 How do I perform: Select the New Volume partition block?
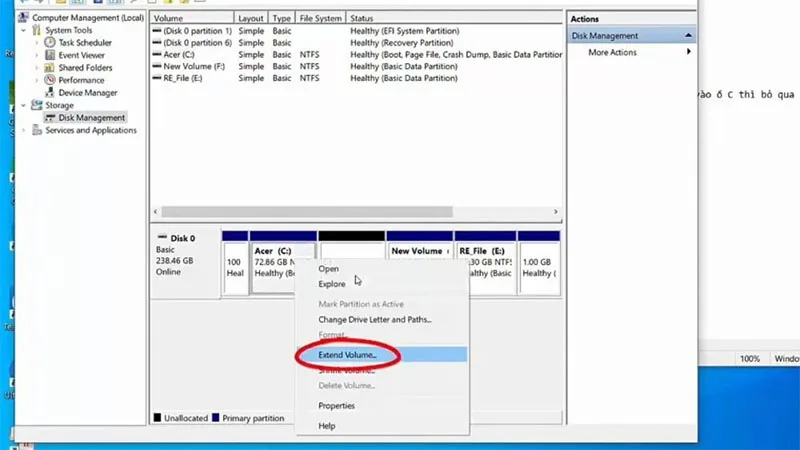coord(419,245)
